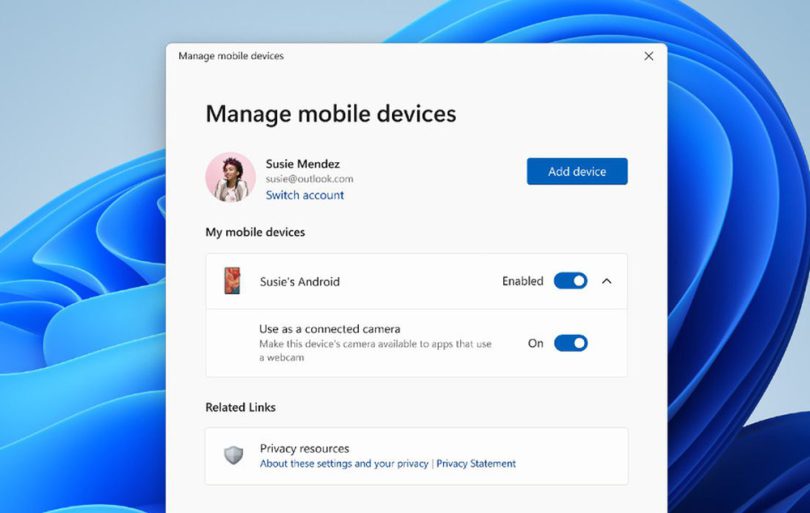Disable the Susie's Android Enabled toggle
The image size is (810, 513).
570,281
